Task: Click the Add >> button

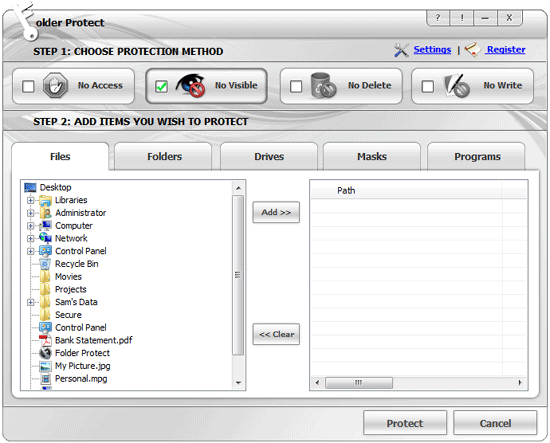Action: tap(276, 212)
